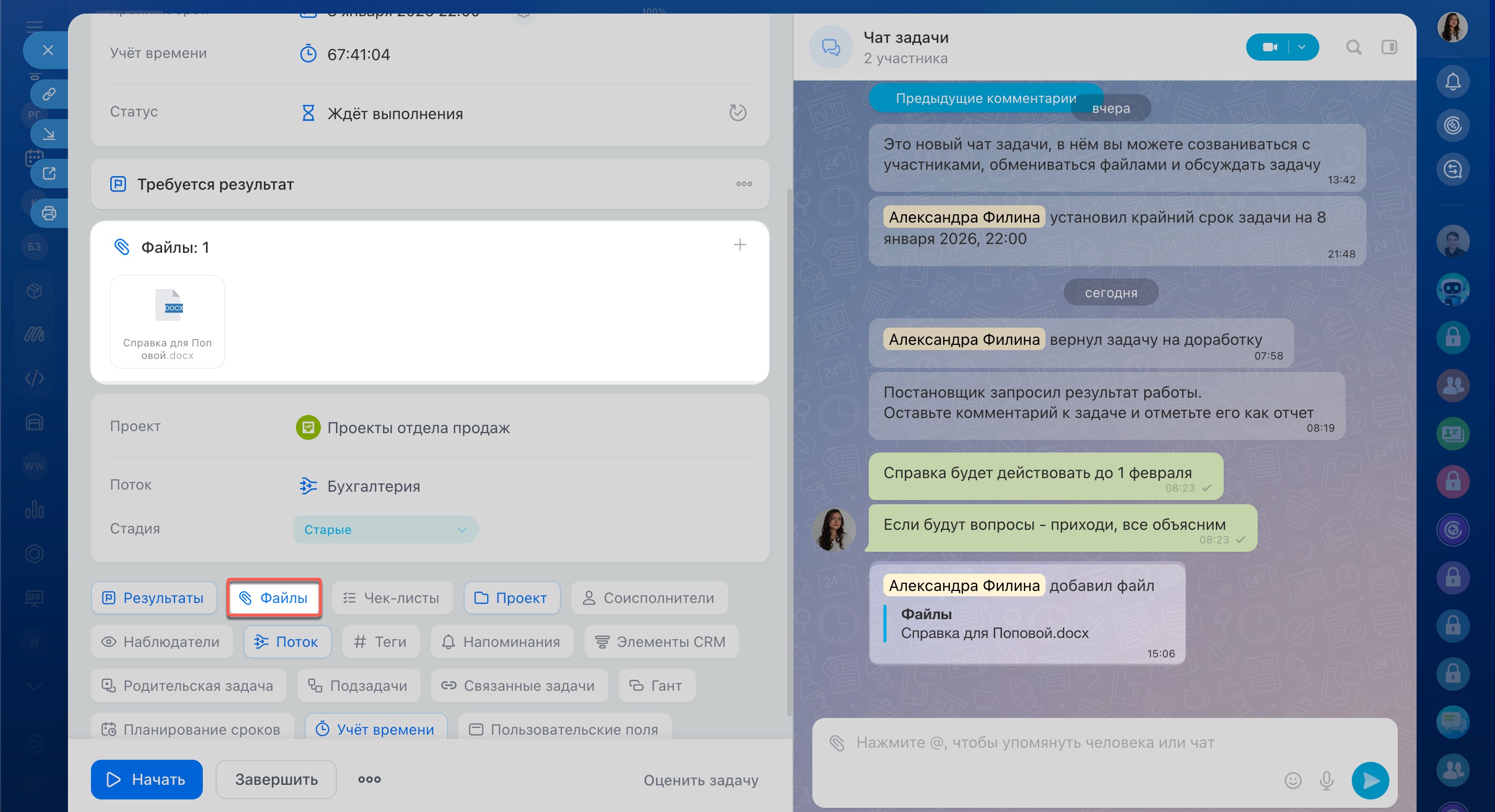Search messages in the task chat
This screenshot has width=1495, height=812.
(1353, 47)
